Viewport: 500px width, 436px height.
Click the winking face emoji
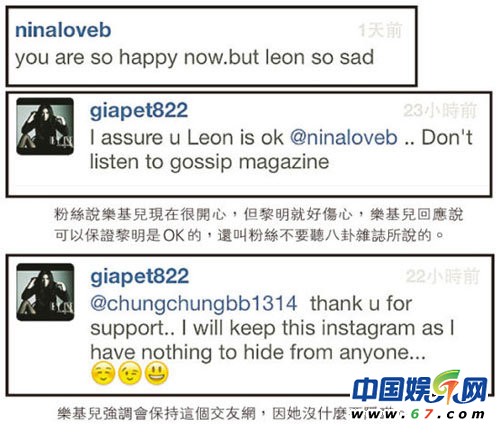pos(130,373)
